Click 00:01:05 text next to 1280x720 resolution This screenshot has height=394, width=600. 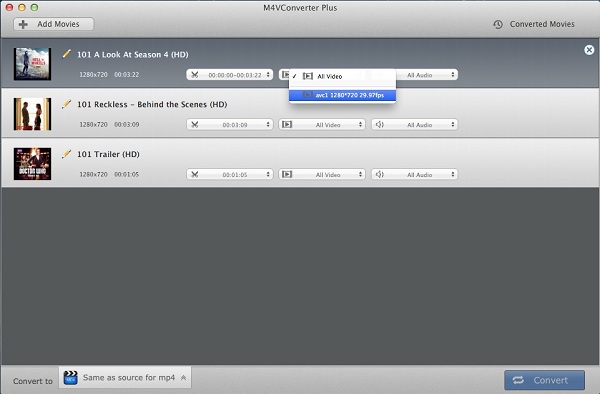click(127, 174)
